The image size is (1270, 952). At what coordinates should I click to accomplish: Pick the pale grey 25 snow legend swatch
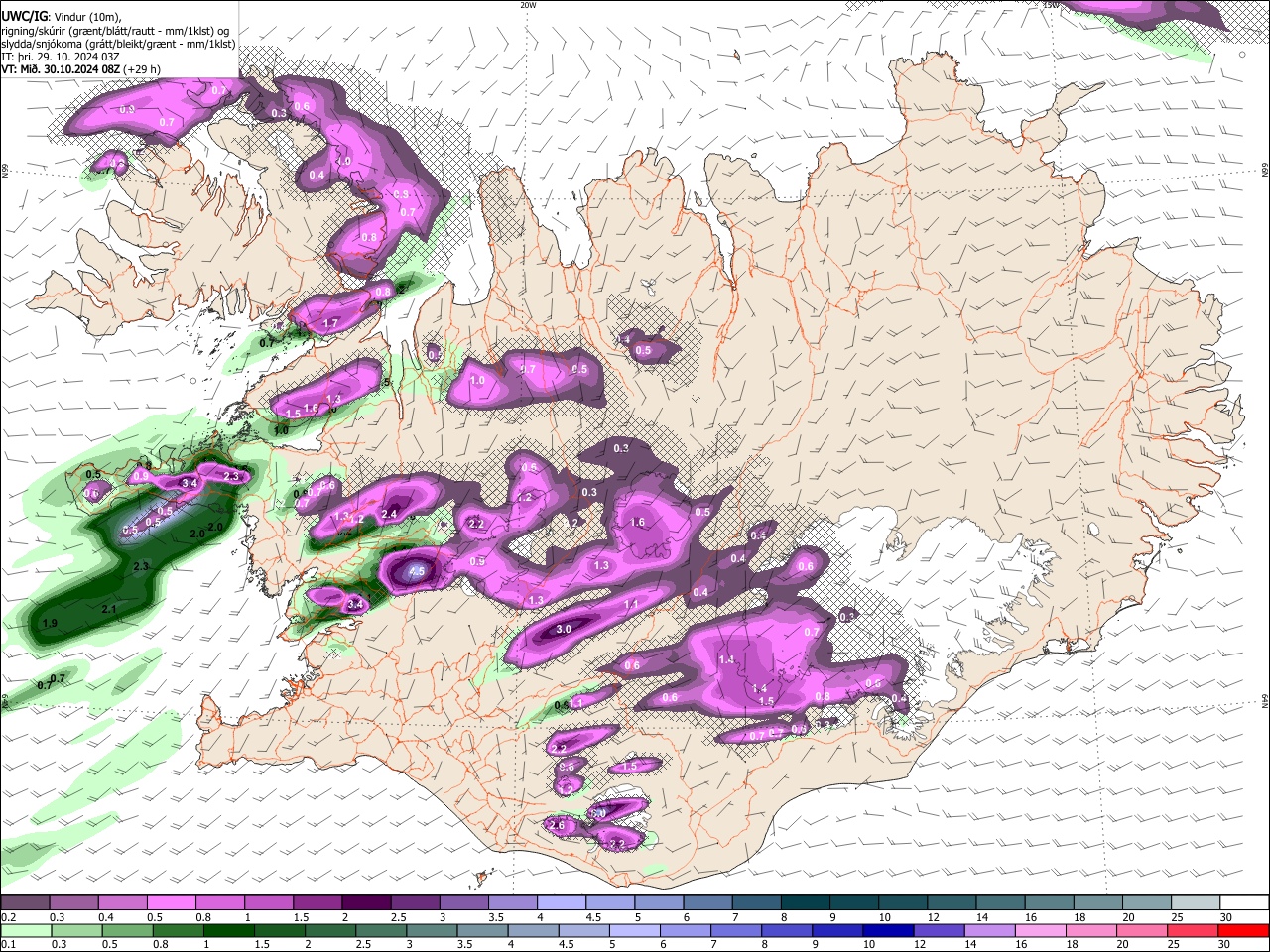click(1195, 903)
